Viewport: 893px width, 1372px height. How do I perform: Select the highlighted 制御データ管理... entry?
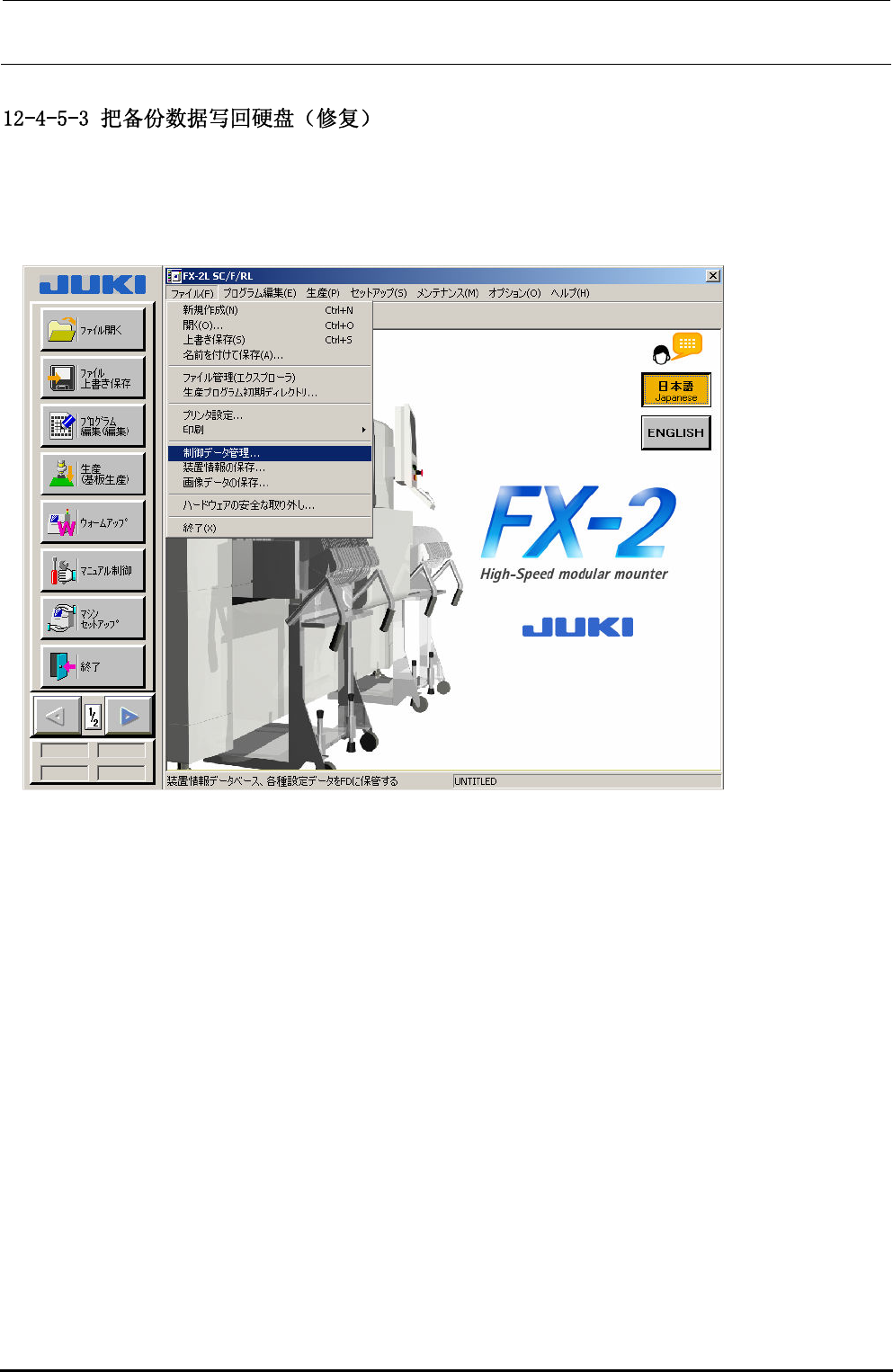270,453
